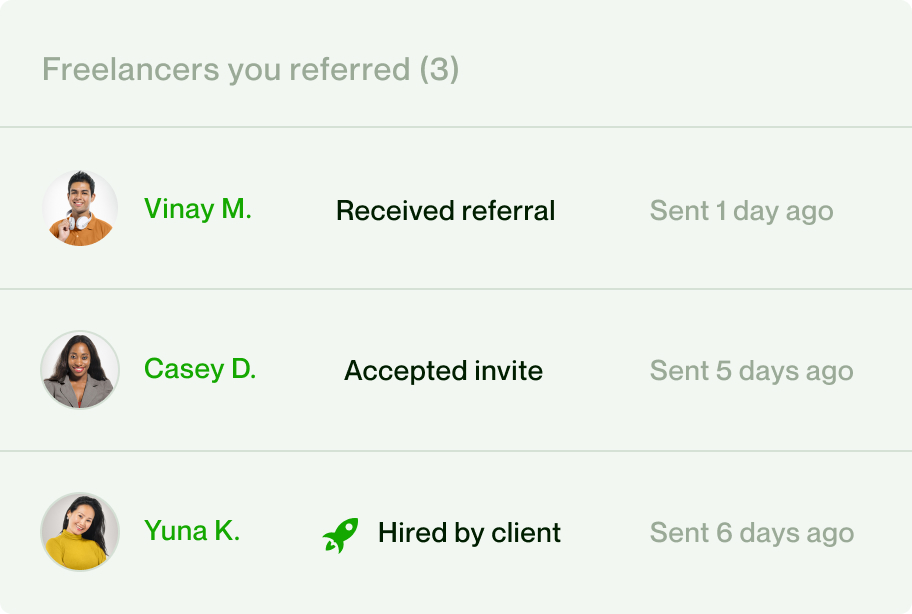Open Casey D.'s profile link
912x614 pixels.
[199, 370]
